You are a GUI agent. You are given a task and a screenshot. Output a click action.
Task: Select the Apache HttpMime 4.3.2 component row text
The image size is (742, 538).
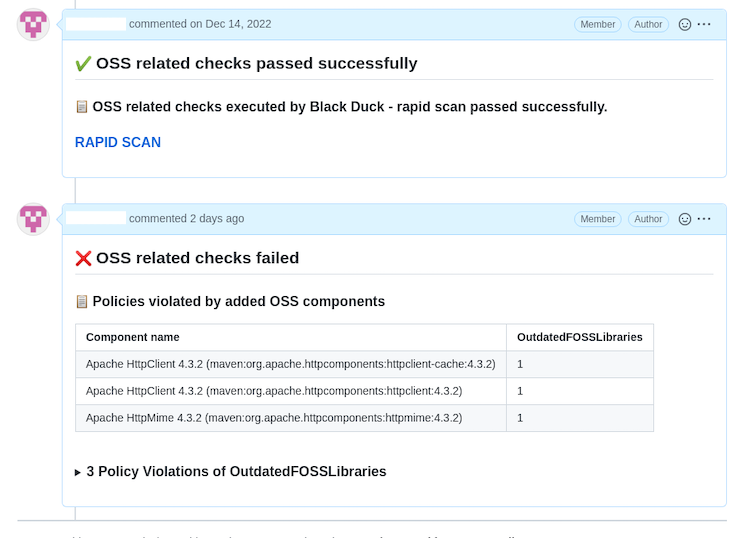(x=274, y=418)
